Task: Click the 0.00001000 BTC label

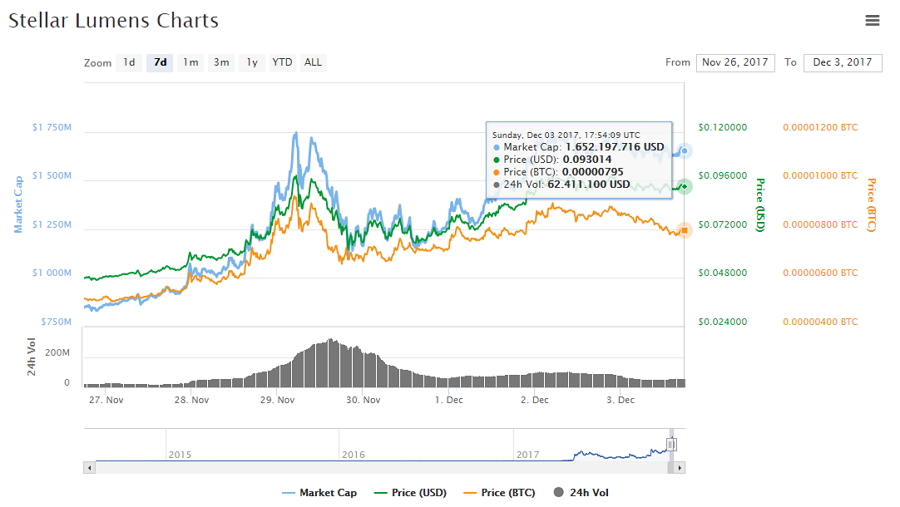Action: point(820,176)
